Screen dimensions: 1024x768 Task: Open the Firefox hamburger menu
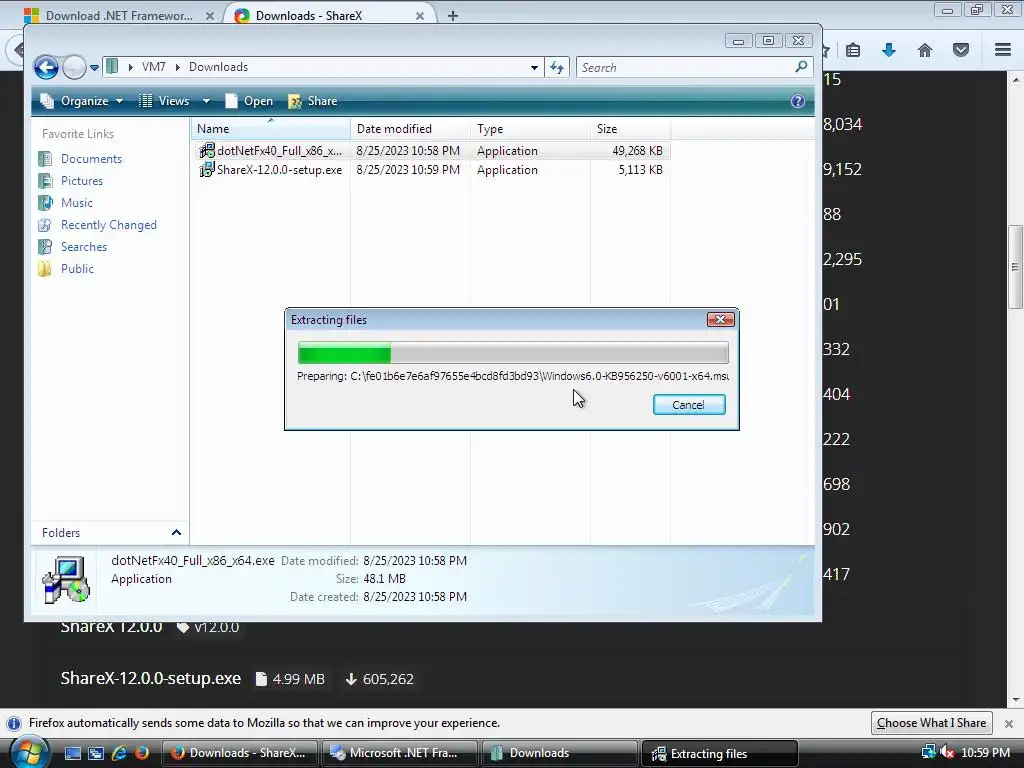tap(1003, 50)
